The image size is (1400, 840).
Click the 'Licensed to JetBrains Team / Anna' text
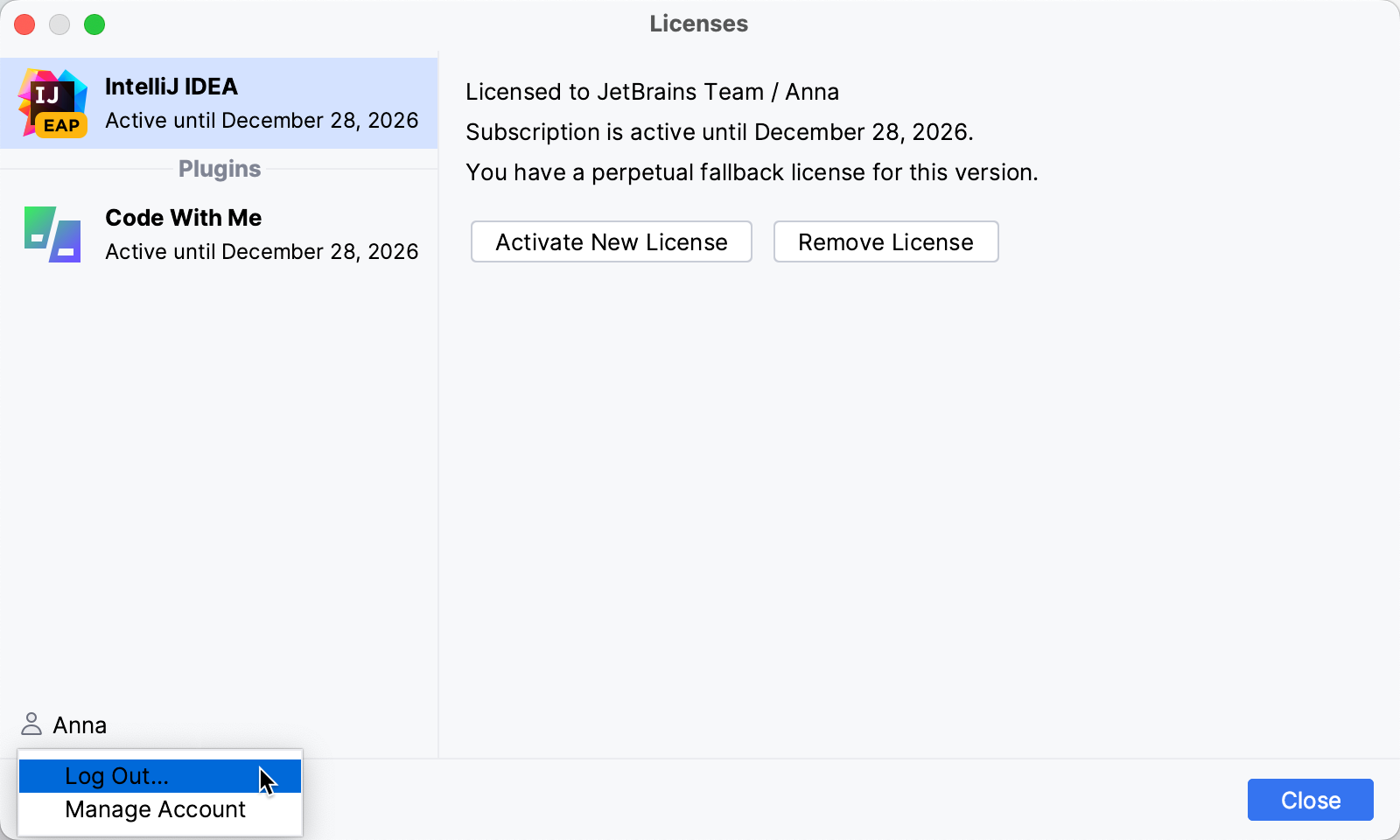(x=652, y=92)
